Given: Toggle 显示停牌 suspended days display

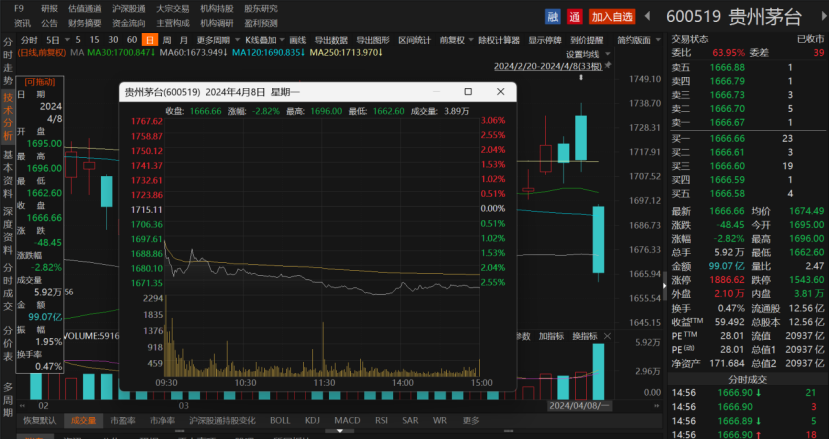Looking at the screenshot, I should (x=544, y=40).
